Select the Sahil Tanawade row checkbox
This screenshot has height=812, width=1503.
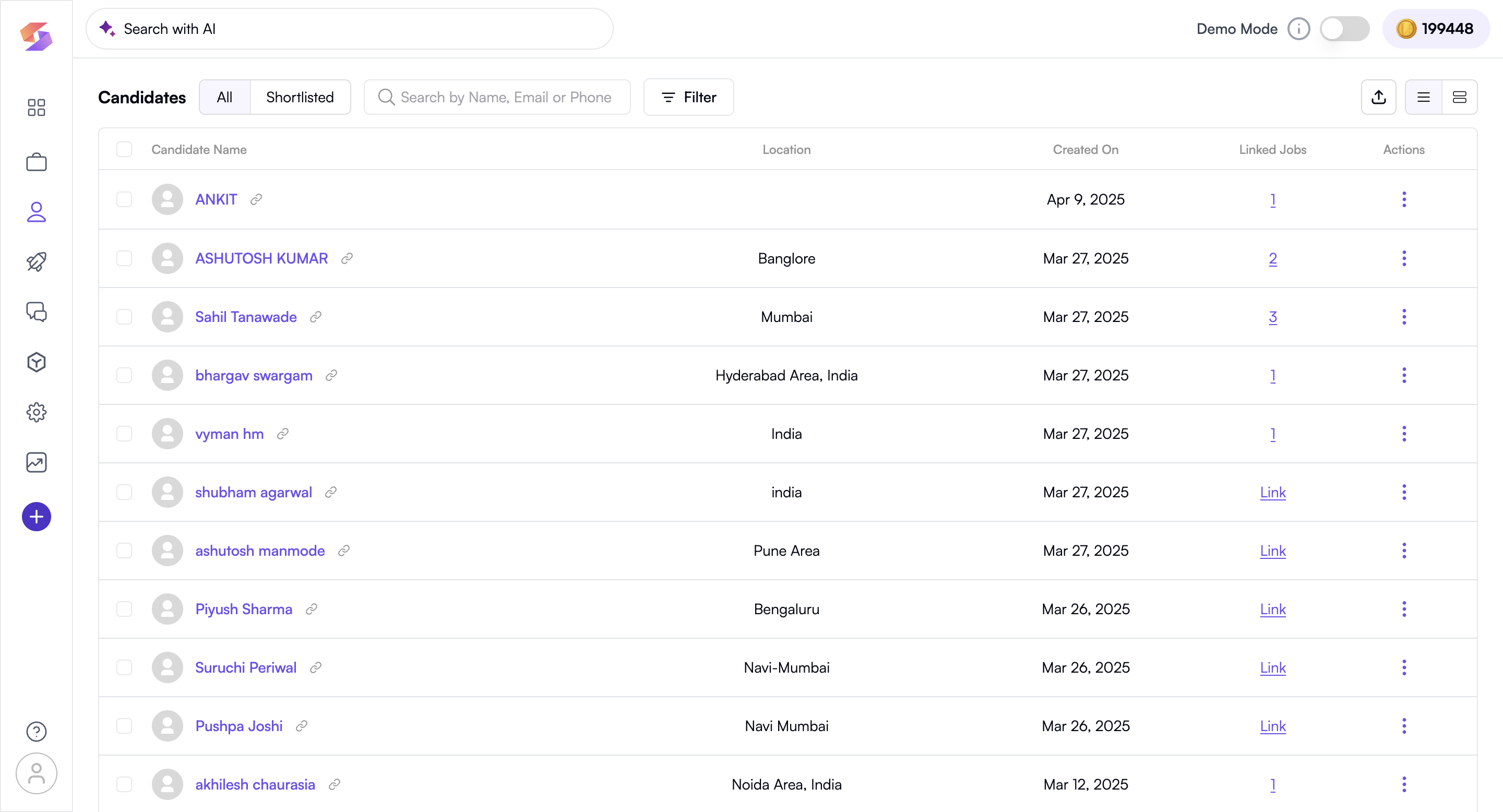124,317
